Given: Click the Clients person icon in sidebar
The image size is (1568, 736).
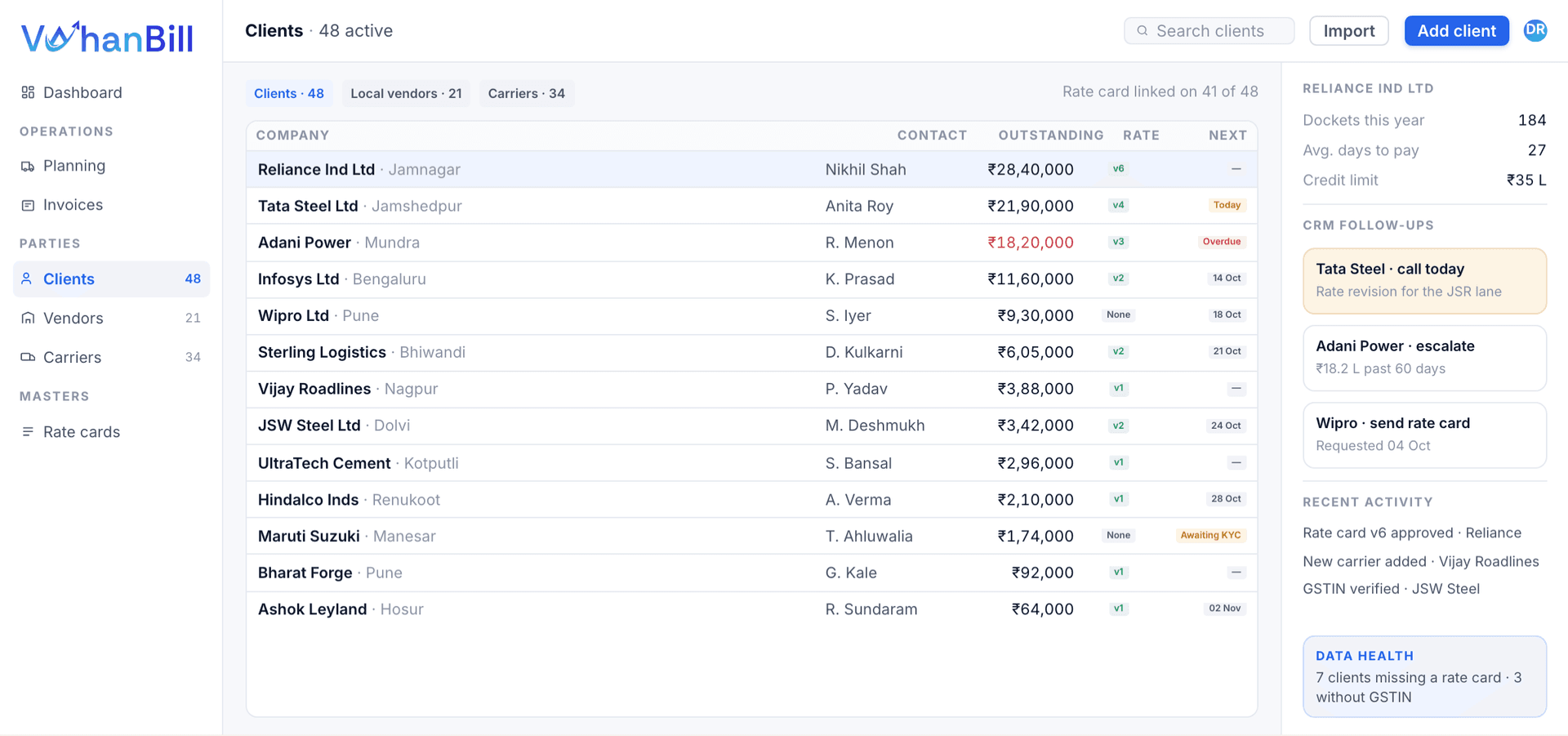Looking at the screenshot, I should point(28,279).
